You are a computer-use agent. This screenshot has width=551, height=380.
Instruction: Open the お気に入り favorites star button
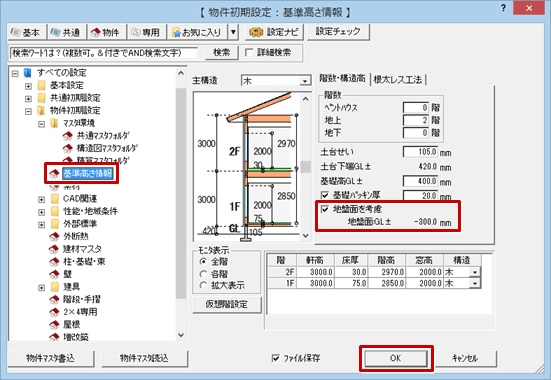click(197, 32)
